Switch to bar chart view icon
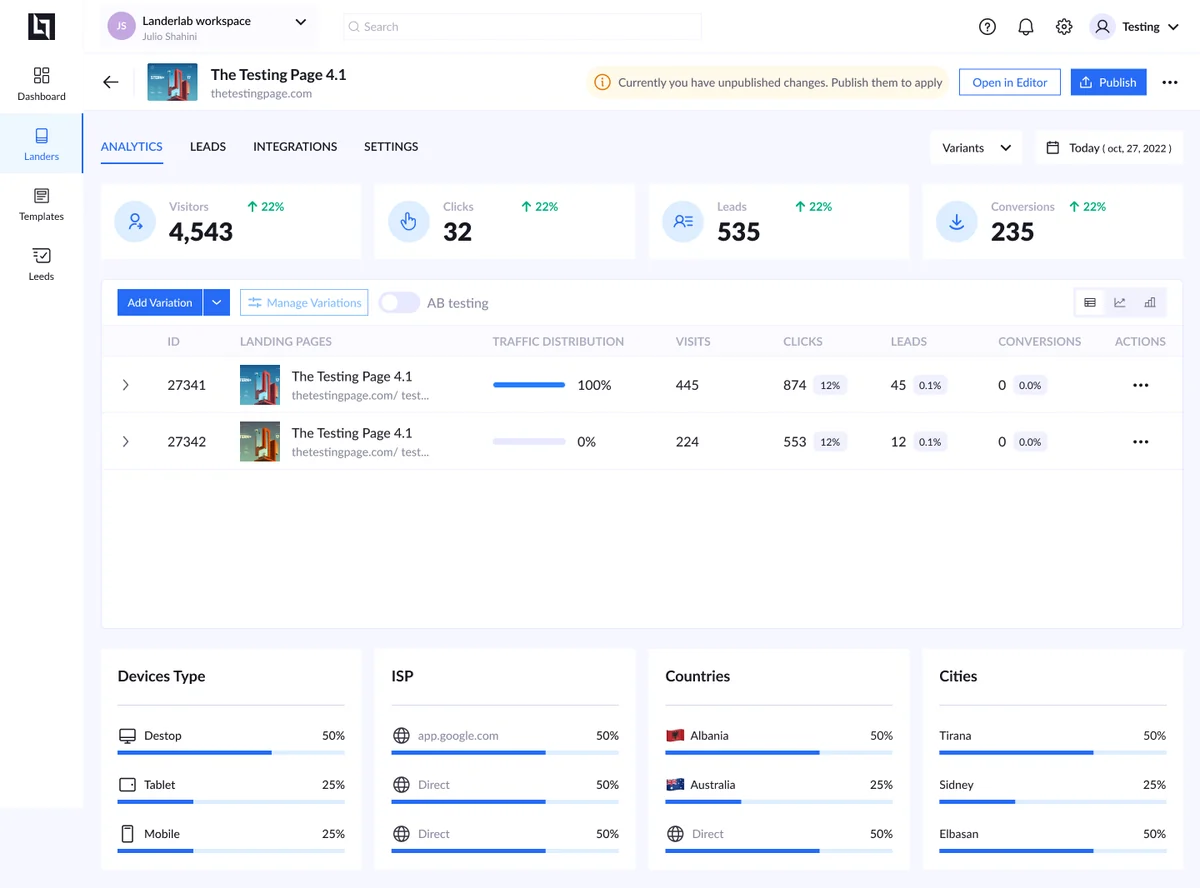 1150,302
